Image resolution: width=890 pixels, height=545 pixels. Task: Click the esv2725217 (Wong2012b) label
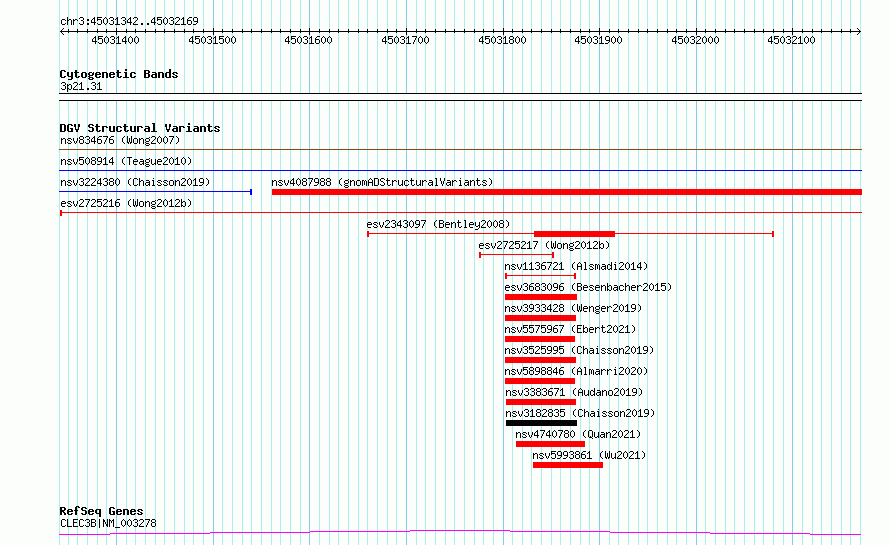pyautogui.click(x=544, y=246)
